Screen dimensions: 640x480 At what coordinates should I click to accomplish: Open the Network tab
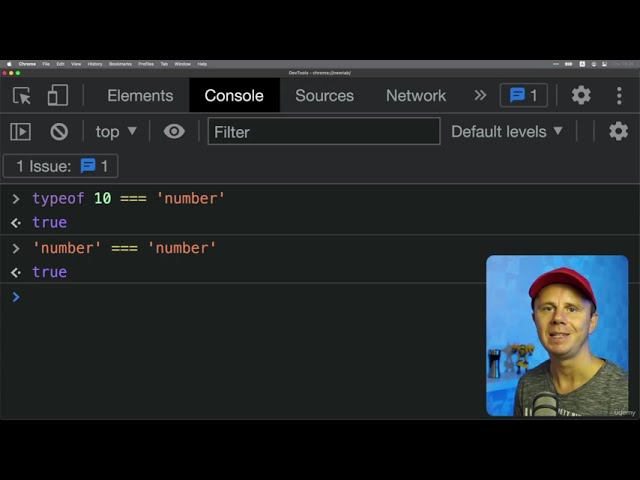(416, 96)
